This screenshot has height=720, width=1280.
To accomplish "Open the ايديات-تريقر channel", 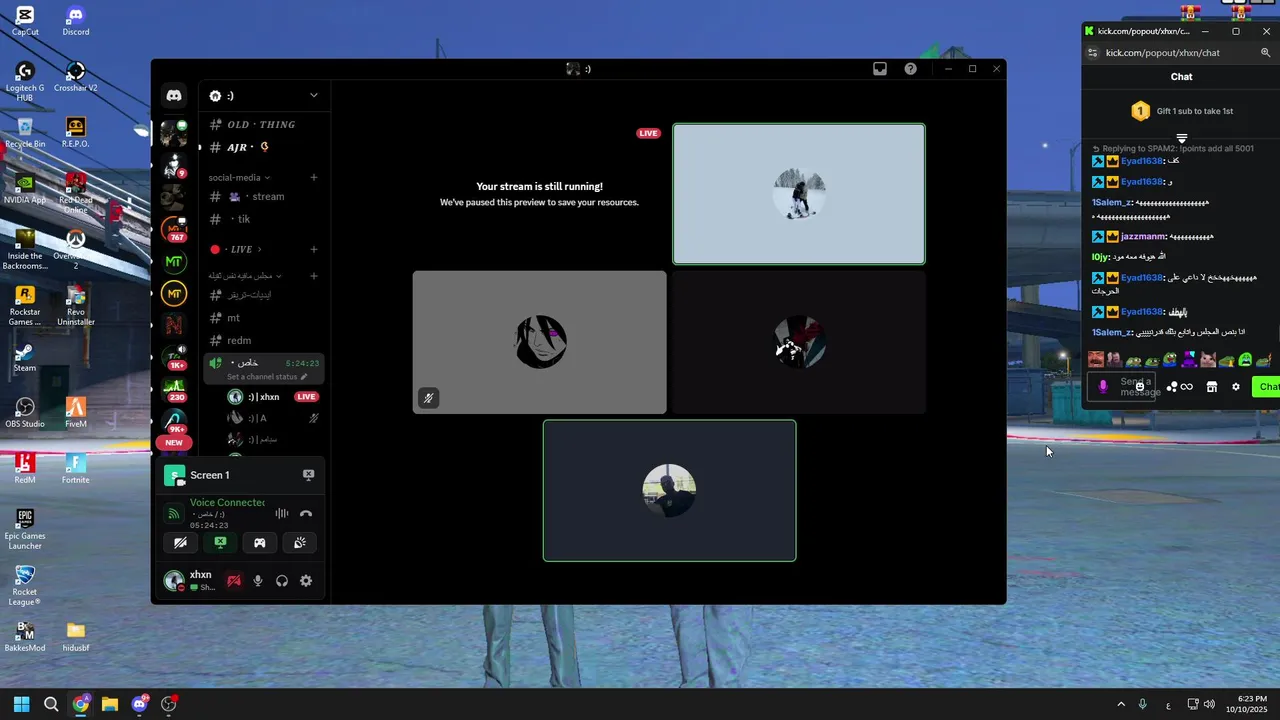I will coord(264,295).
